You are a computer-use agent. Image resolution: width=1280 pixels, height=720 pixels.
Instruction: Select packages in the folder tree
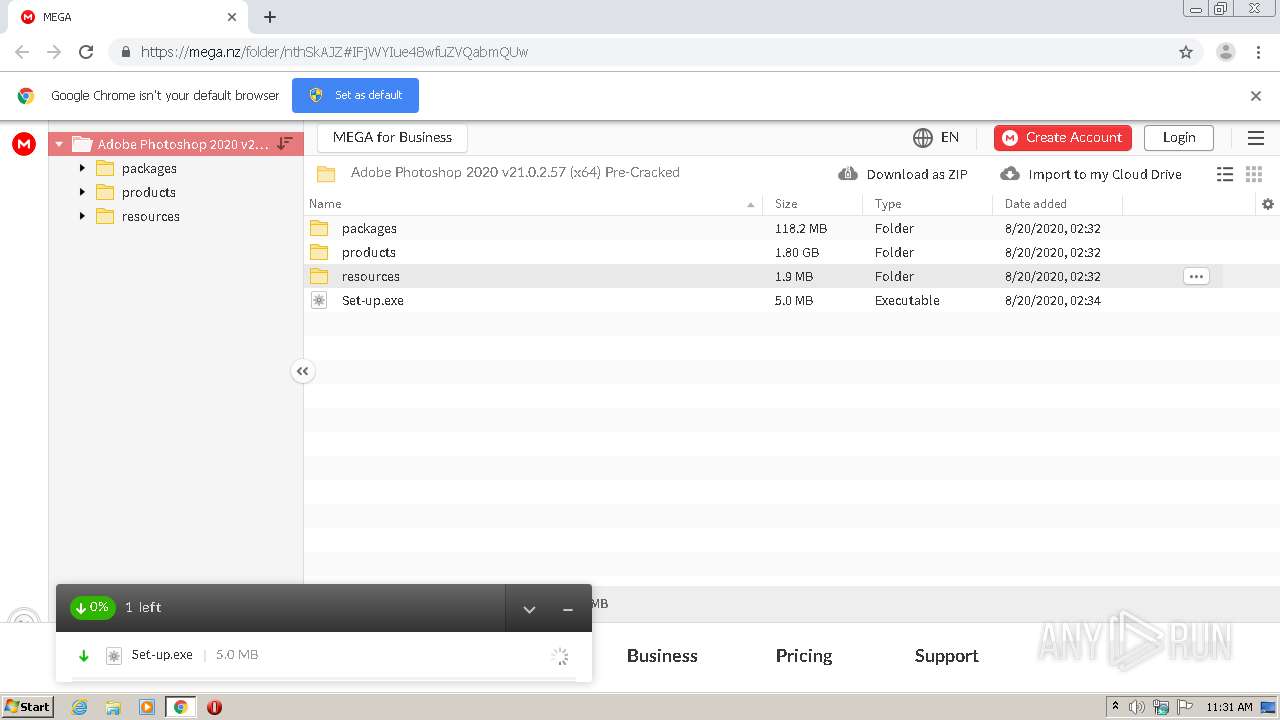tap(149, 168)
